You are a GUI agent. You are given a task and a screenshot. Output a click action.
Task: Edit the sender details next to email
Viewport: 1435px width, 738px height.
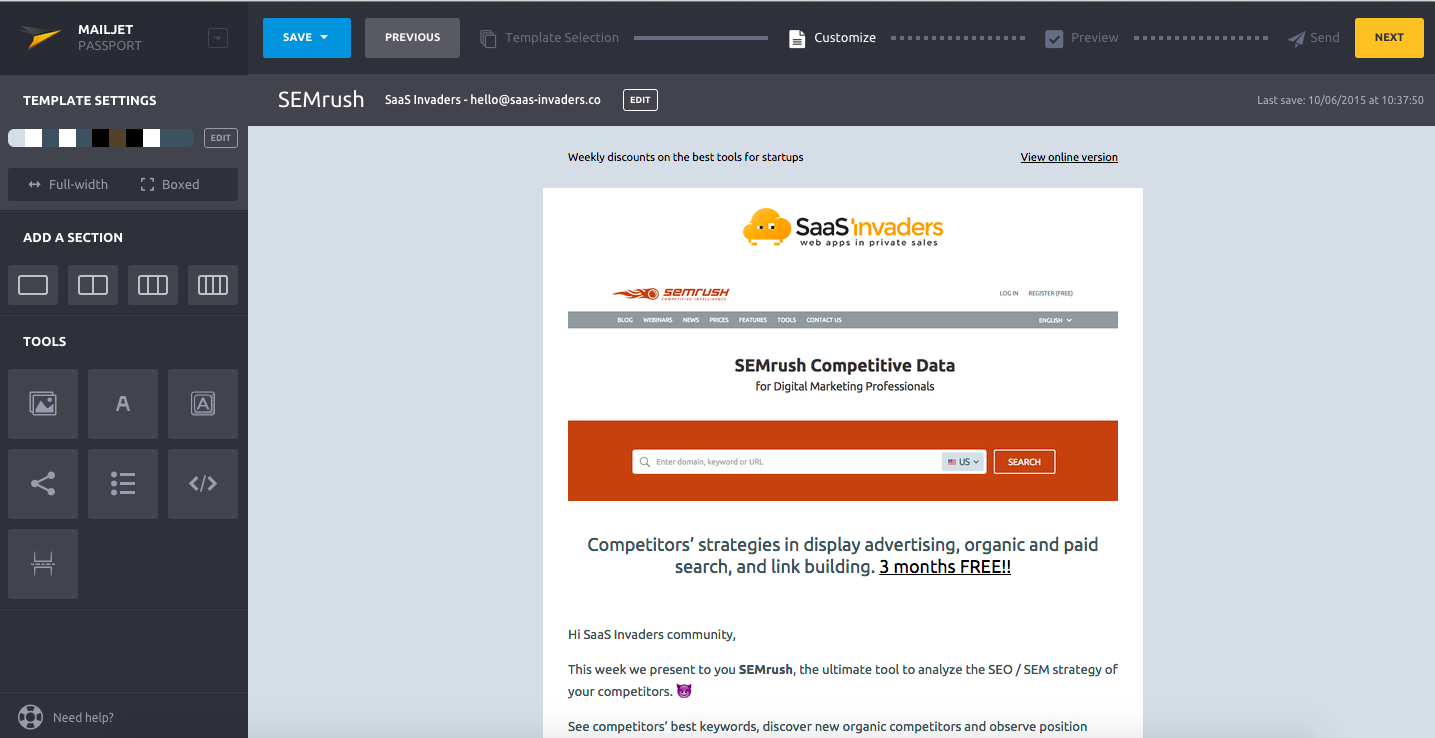(x=640, y=100)
